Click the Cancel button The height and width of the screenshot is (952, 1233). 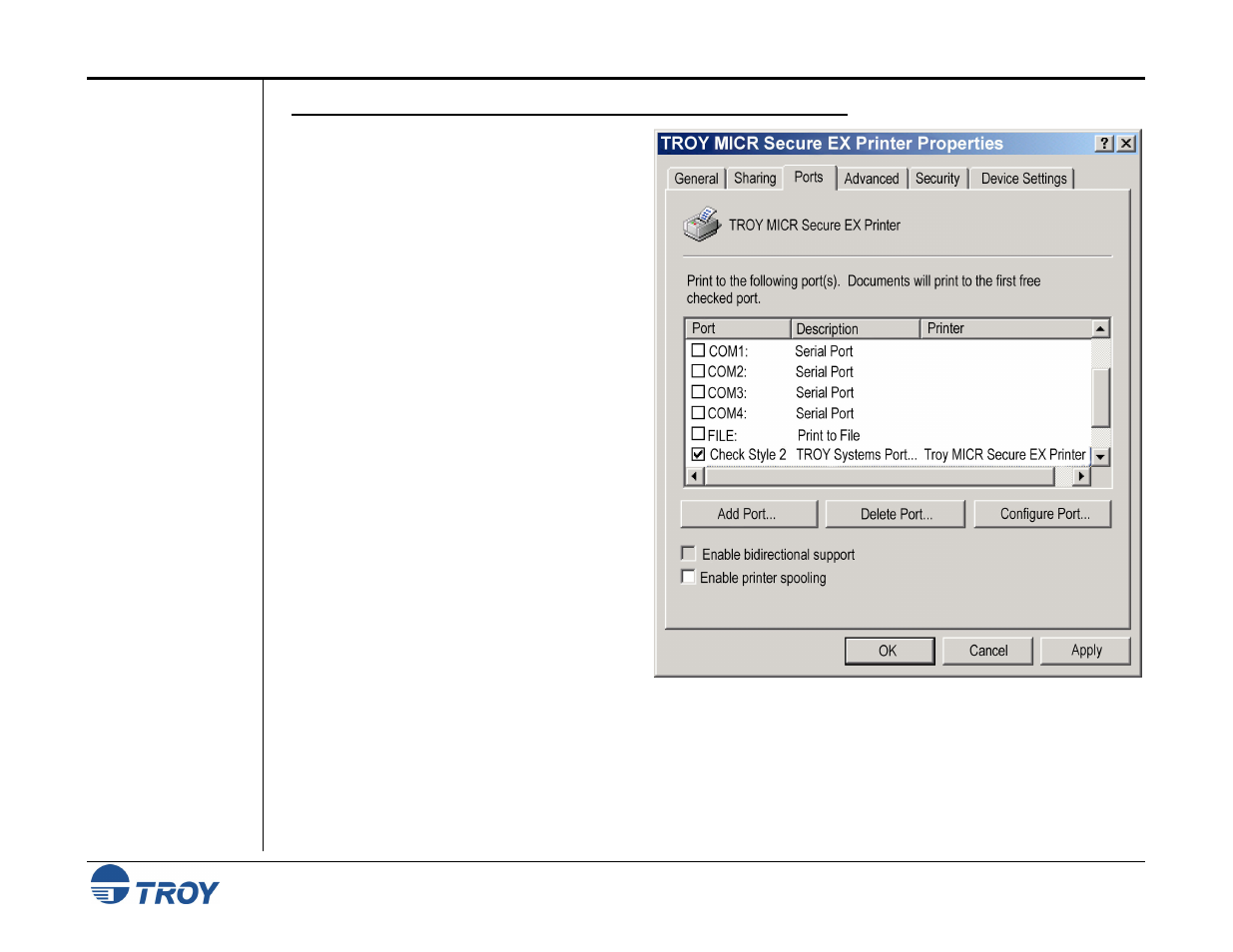click(988, 651)
